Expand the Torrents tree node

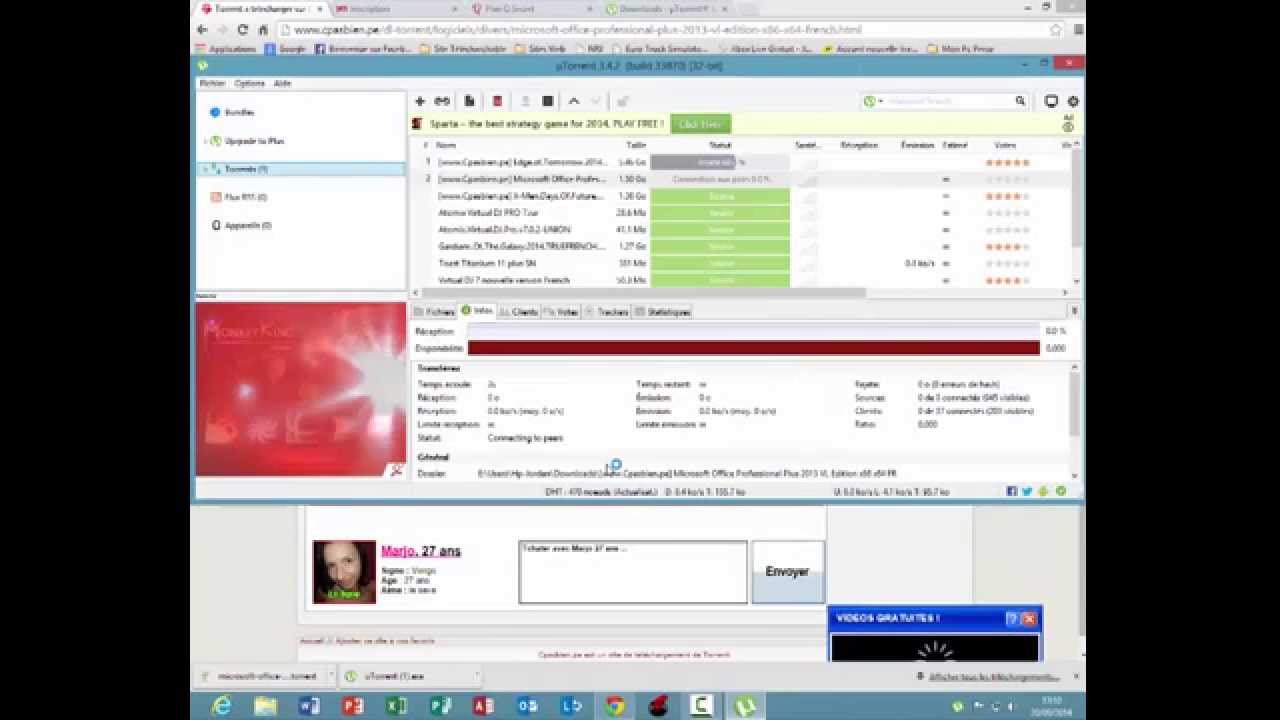(x=205, y=169)
